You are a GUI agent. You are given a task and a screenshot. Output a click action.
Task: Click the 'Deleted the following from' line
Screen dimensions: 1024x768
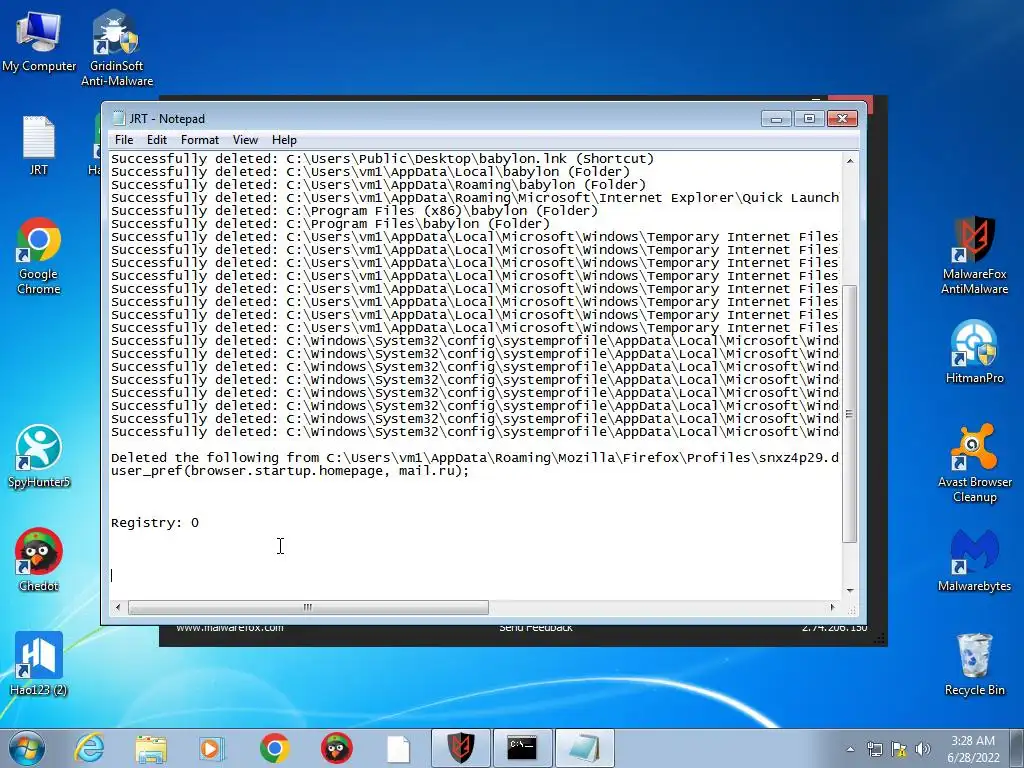click(475, 458)
